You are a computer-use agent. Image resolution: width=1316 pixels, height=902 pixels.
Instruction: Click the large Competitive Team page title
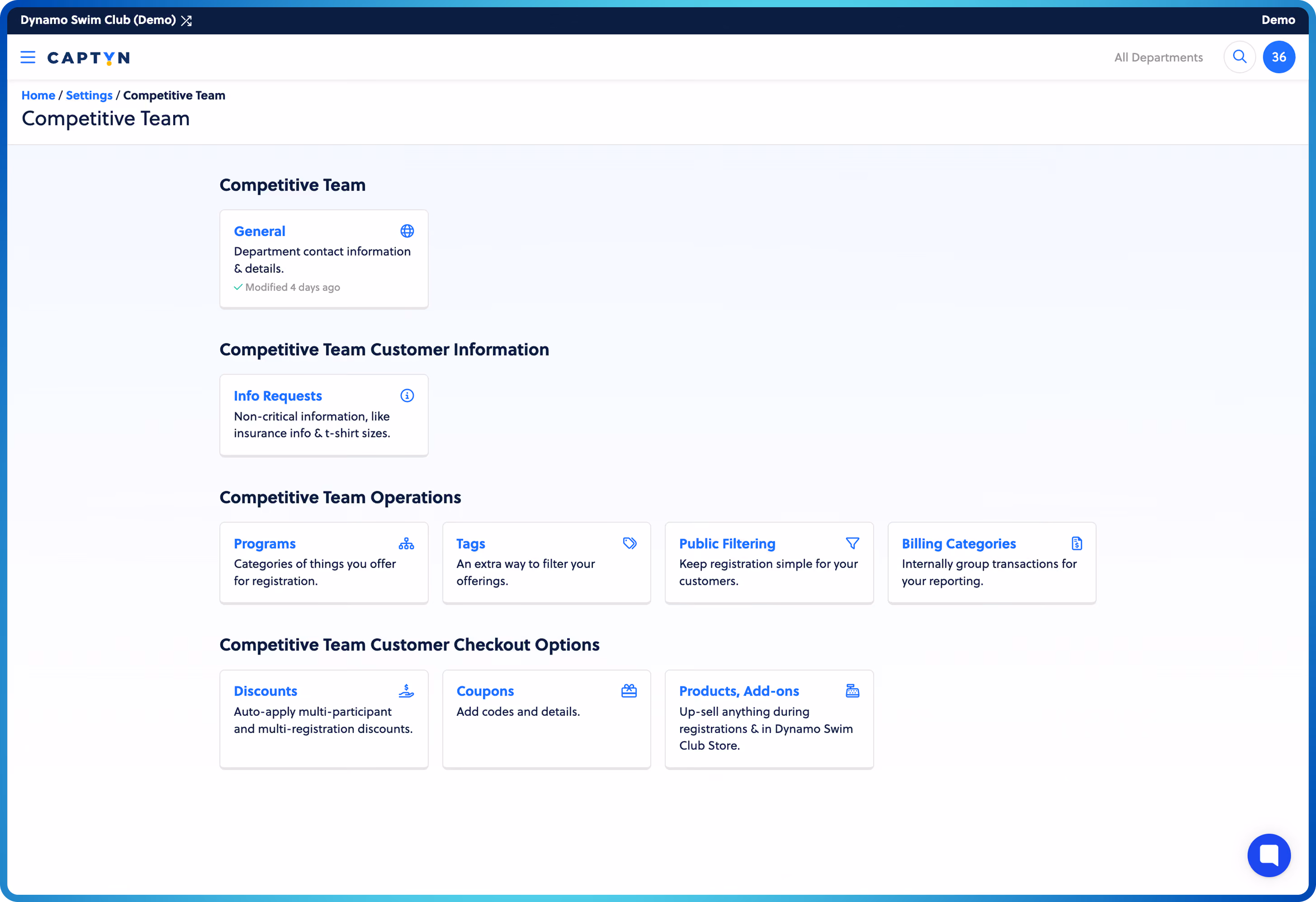106,118
